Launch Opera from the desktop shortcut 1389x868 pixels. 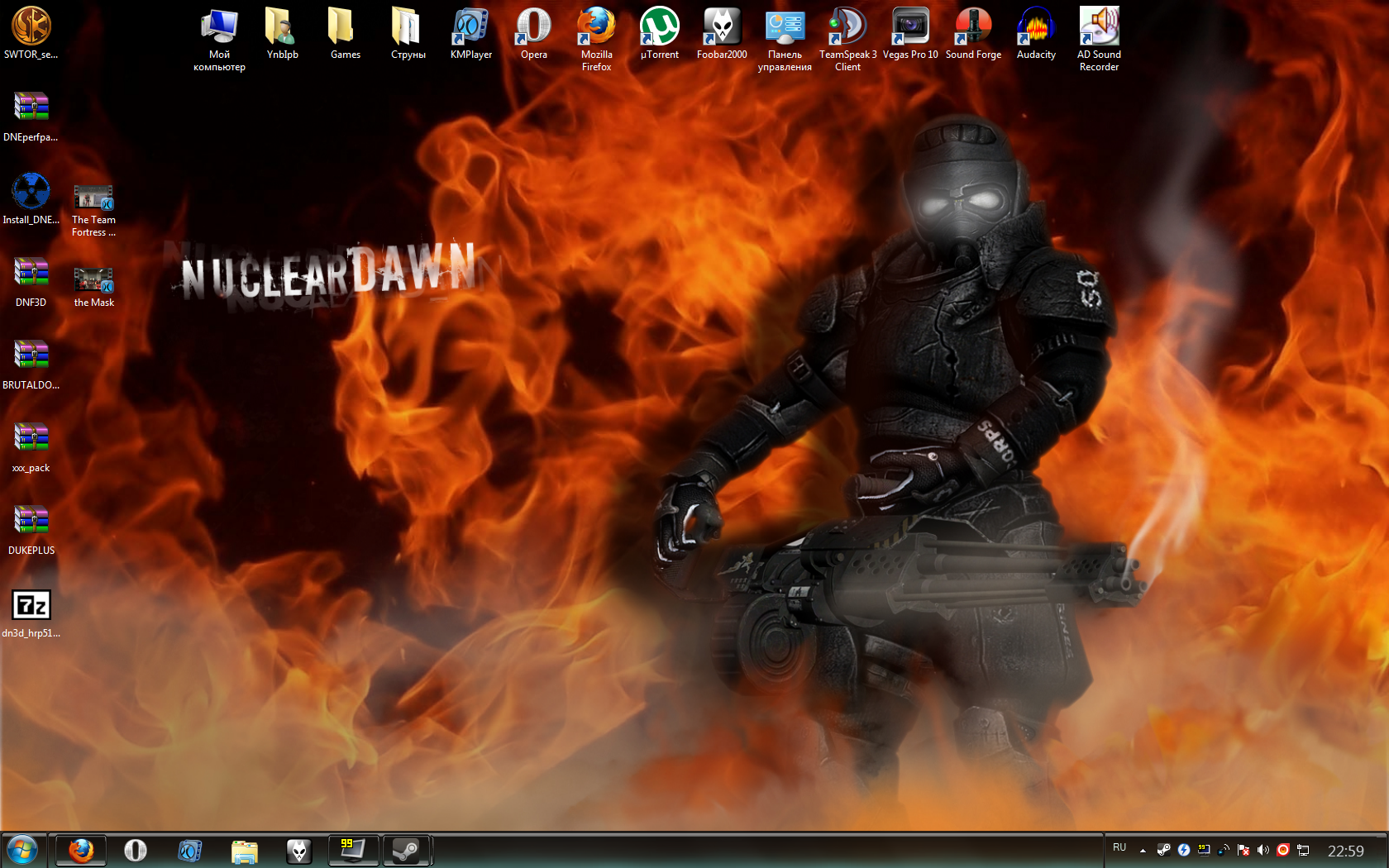click(534, 33)
